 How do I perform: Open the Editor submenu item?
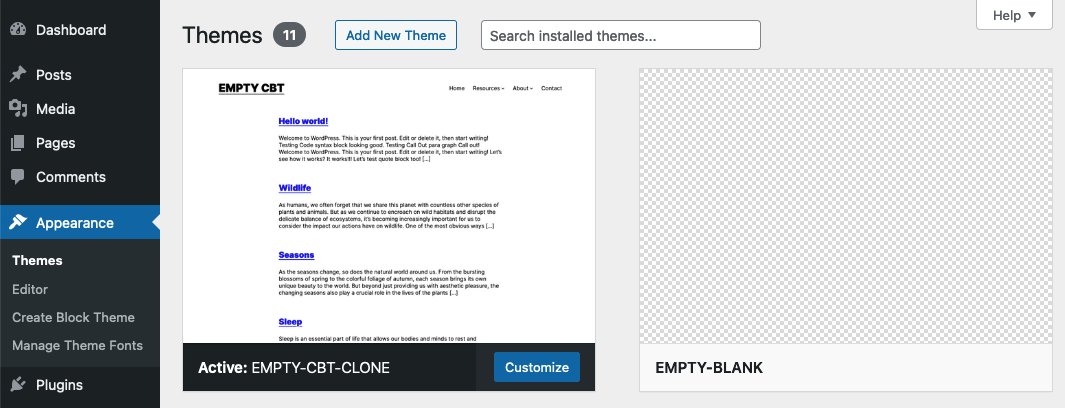(30, 289)
